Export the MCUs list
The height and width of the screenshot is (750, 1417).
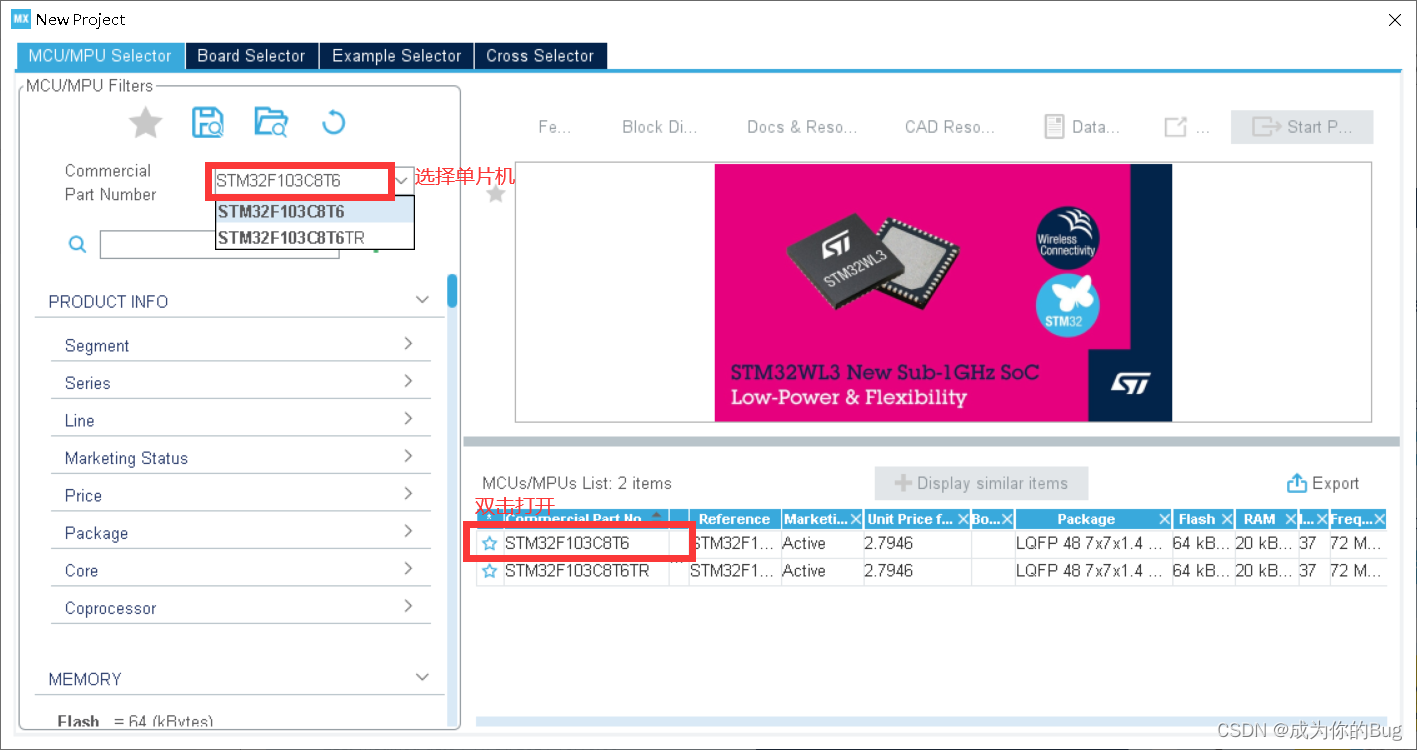[1322, 484]
